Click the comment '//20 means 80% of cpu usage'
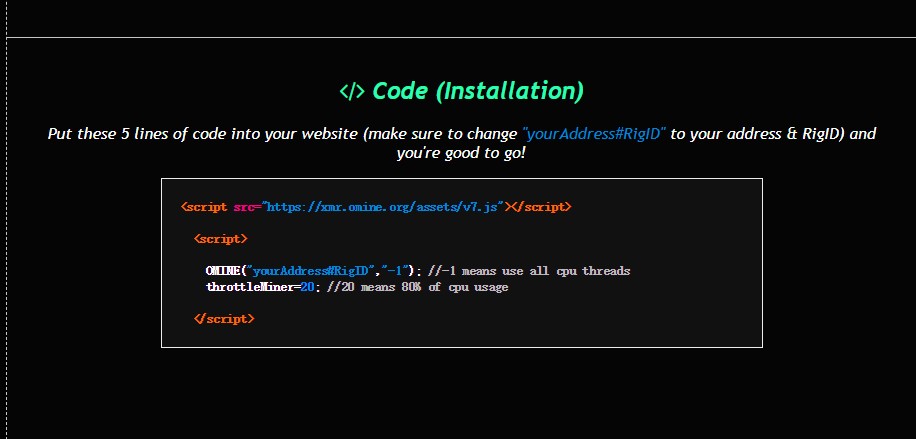Screen dimensions: 916x439 click(x=418, y=287)
